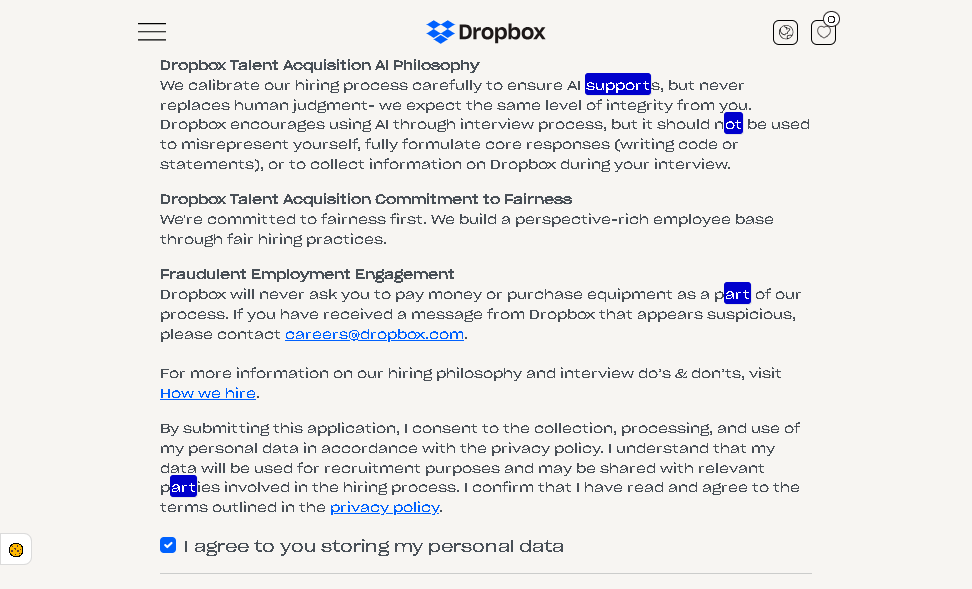The width and height of the screenshot is (972, 589).
Task: Open the underlined privacy policy link
Action: coord(385,507)
